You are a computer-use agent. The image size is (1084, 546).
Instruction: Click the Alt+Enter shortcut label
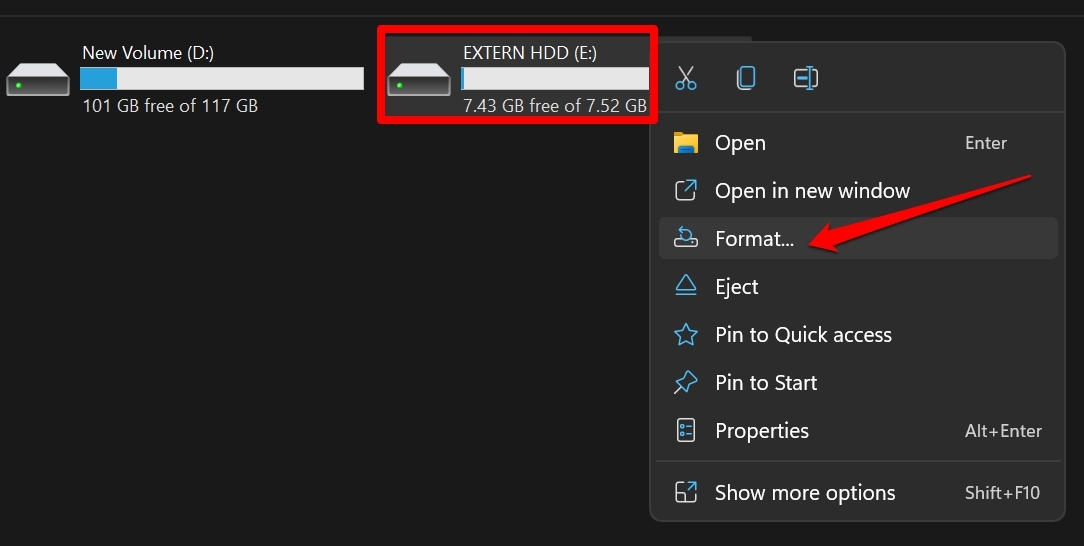1003,431
